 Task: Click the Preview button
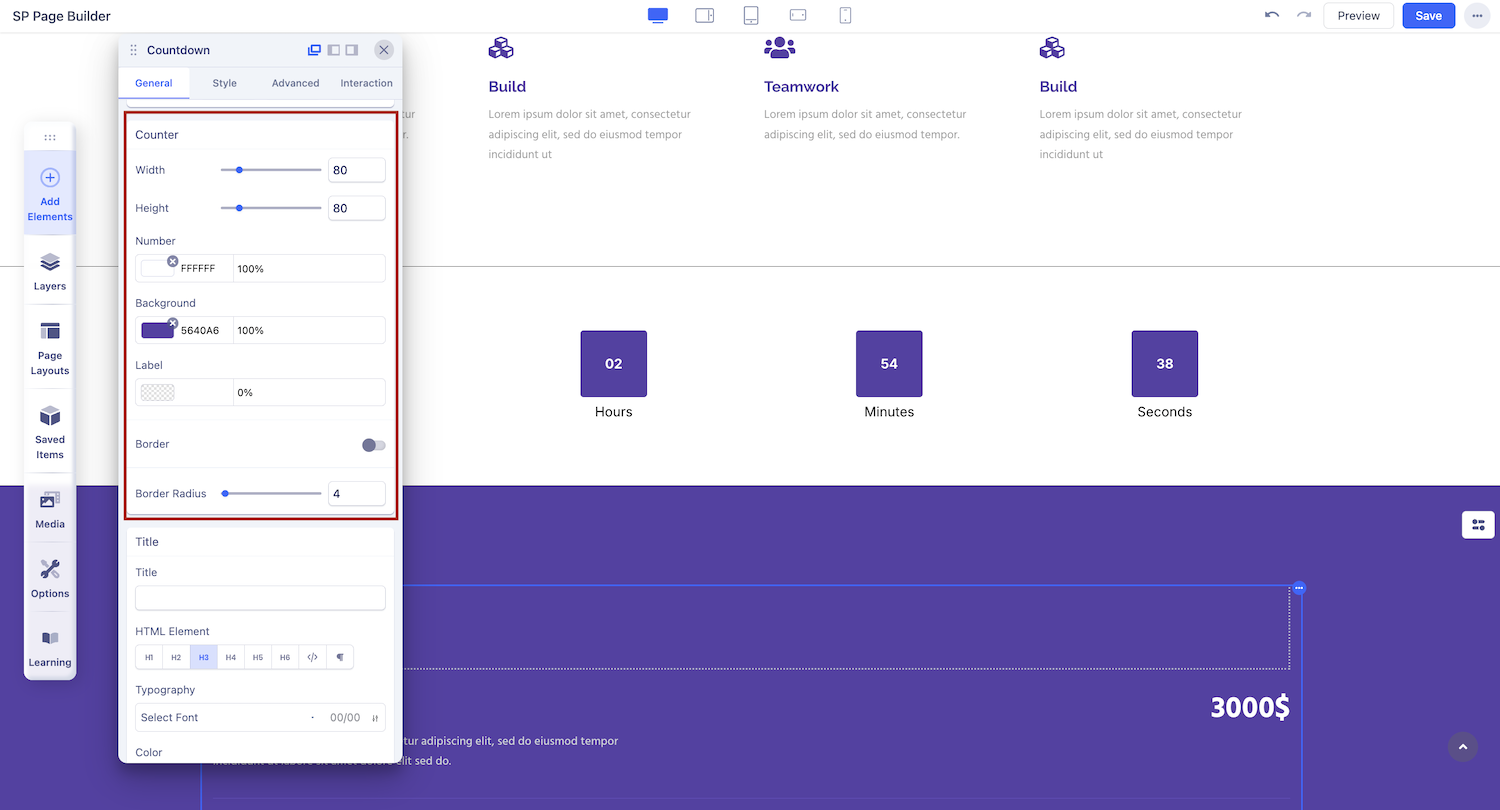click(1358, 16)
